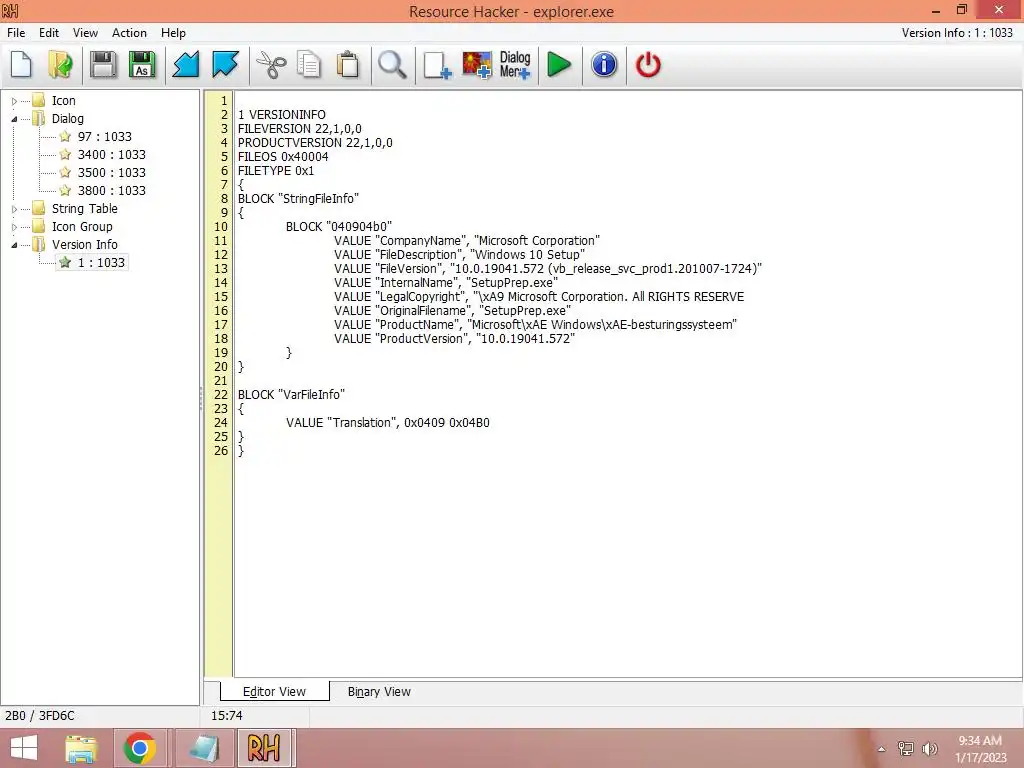Switch to the Binary View tab
Screen dimensions: 1024x768
pyautogui.click(x=379, y=691)
